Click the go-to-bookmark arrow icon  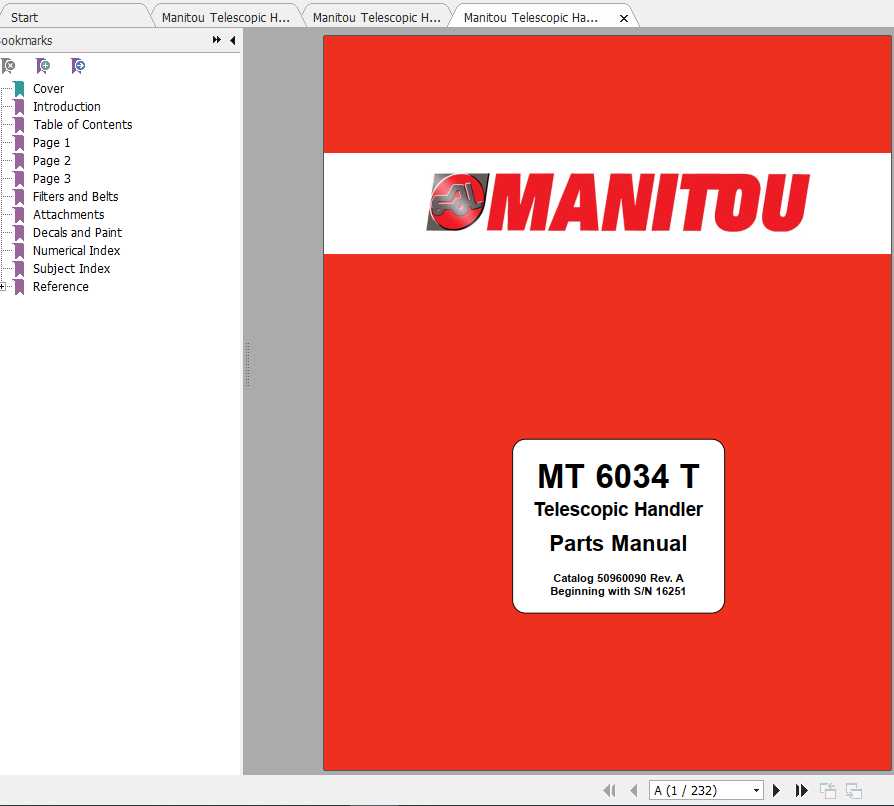pyautogui.click(x=77, y=65)
